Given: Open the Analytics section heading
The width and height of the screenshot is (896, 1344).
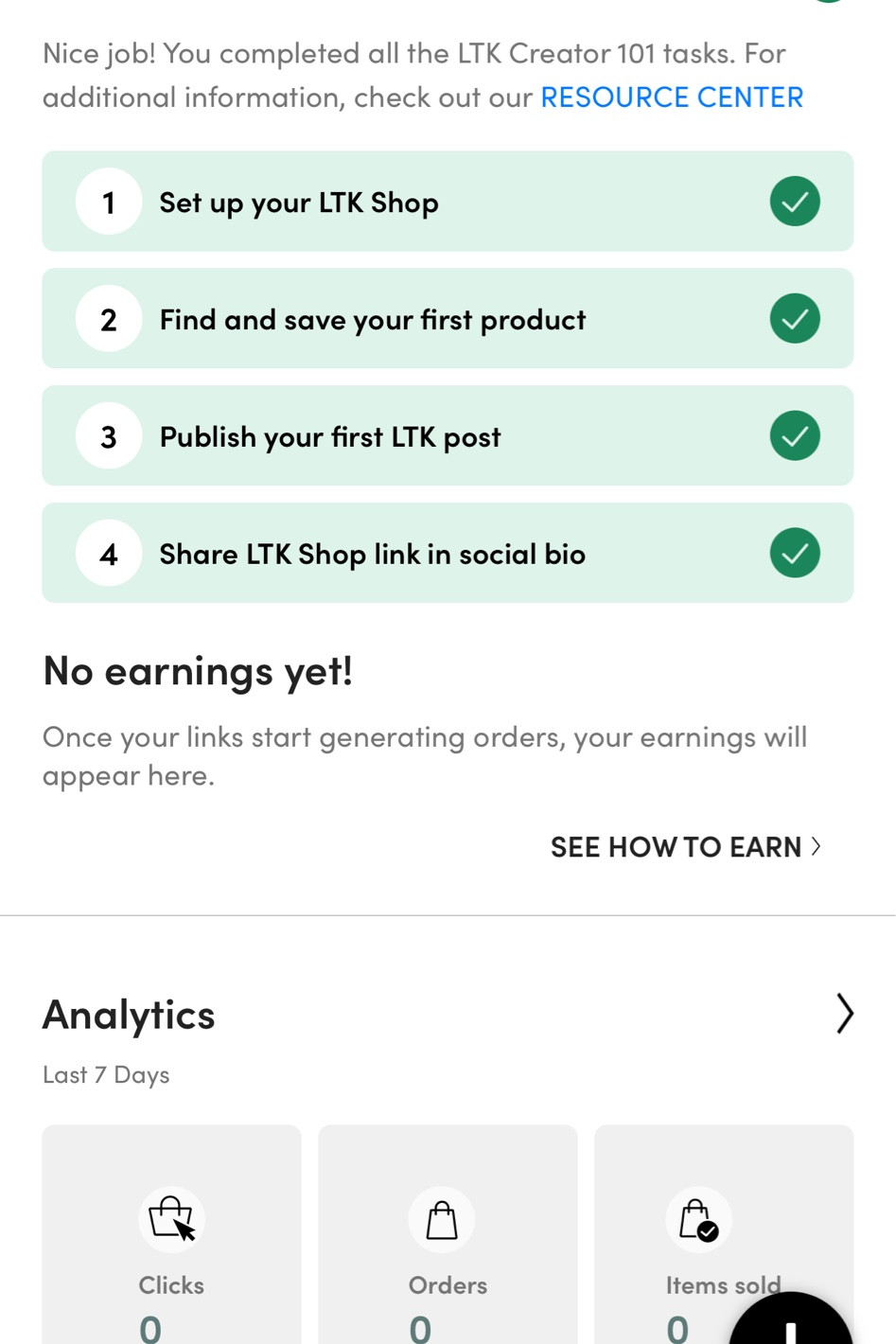Looking at the screenshot, I should pos(129,1015).
